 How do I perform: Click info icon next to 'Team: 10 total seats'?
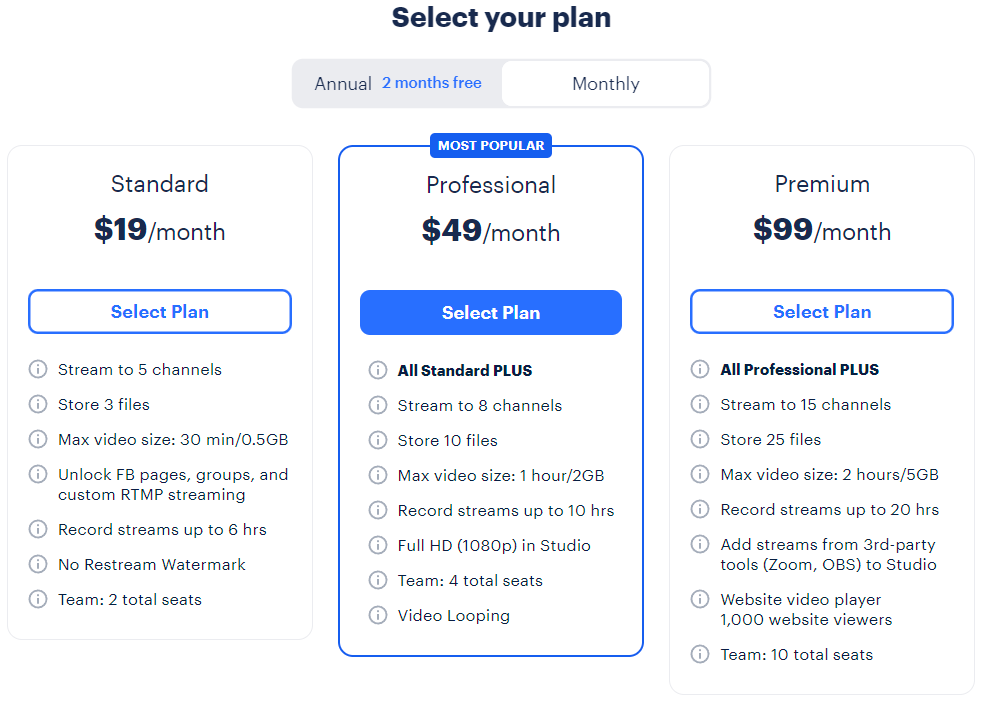tap(701, 655)
